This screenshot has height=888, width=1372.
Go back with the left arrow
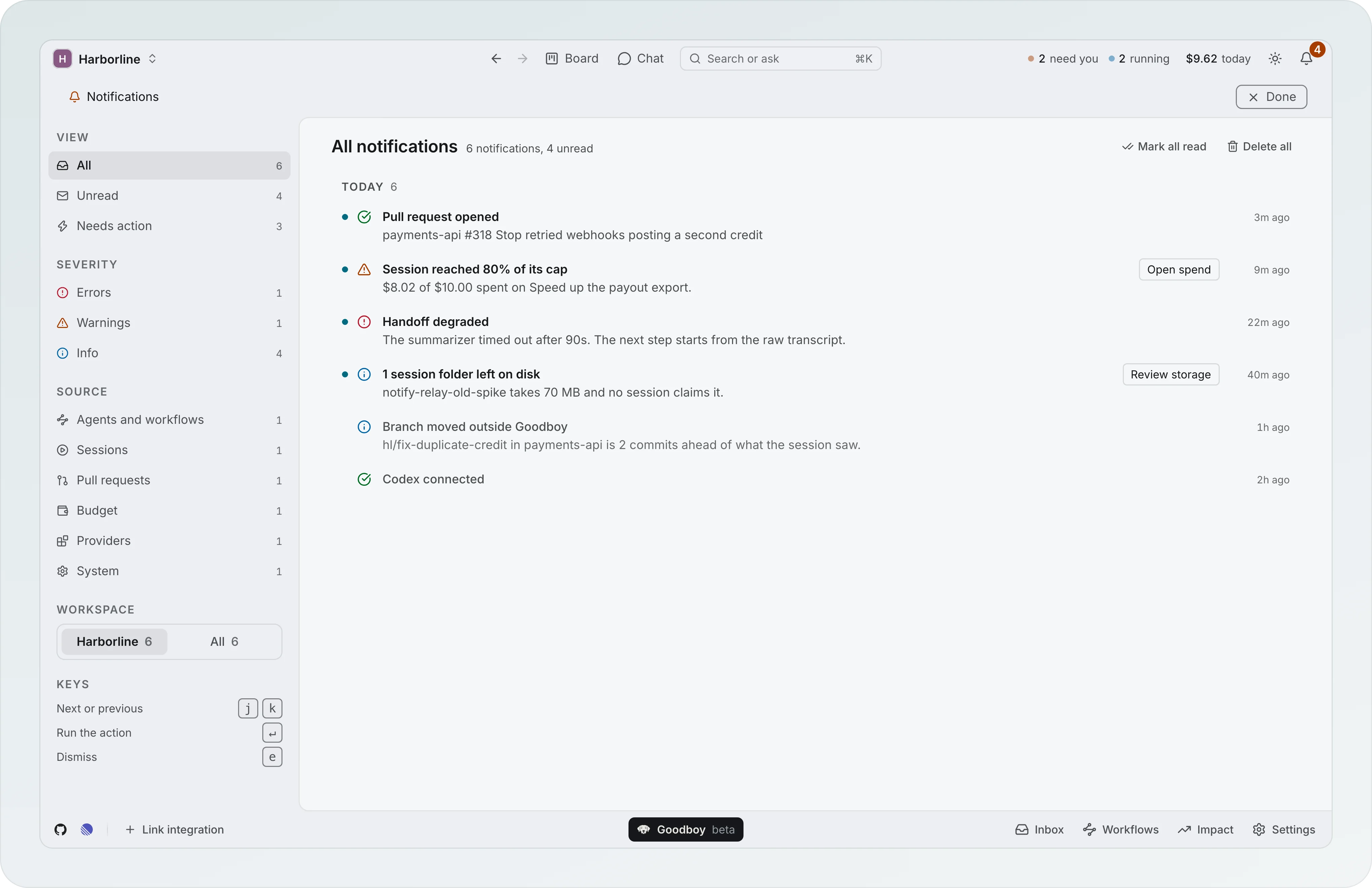pyautogui.click(x=496, y=58)
